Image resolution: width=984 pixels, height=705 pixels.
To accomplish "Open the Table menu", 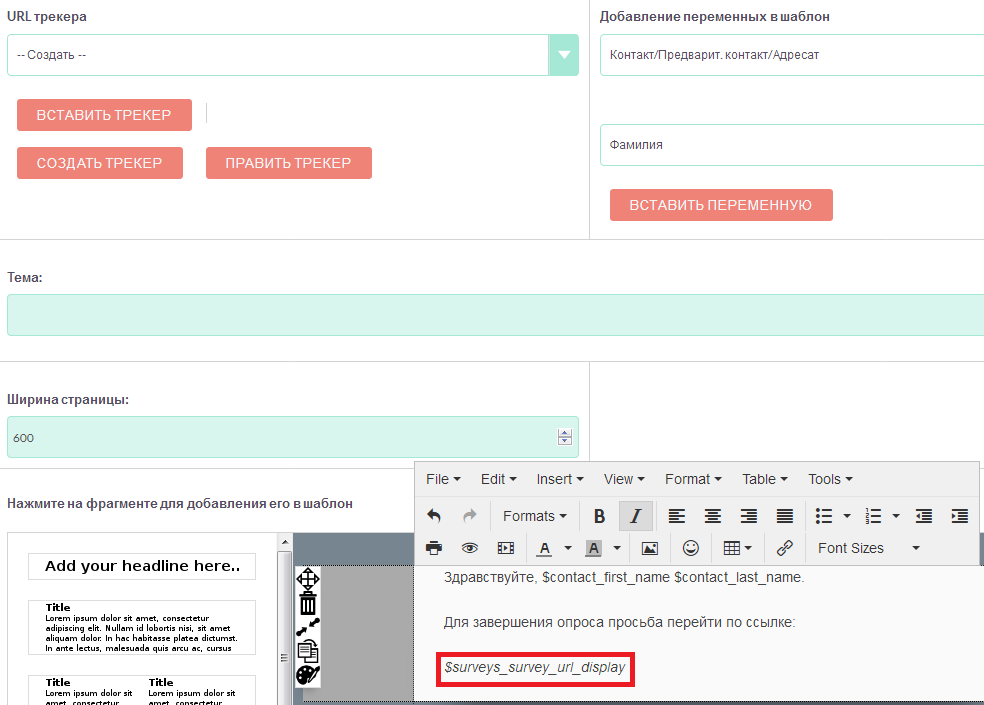I will coord(764,479).
